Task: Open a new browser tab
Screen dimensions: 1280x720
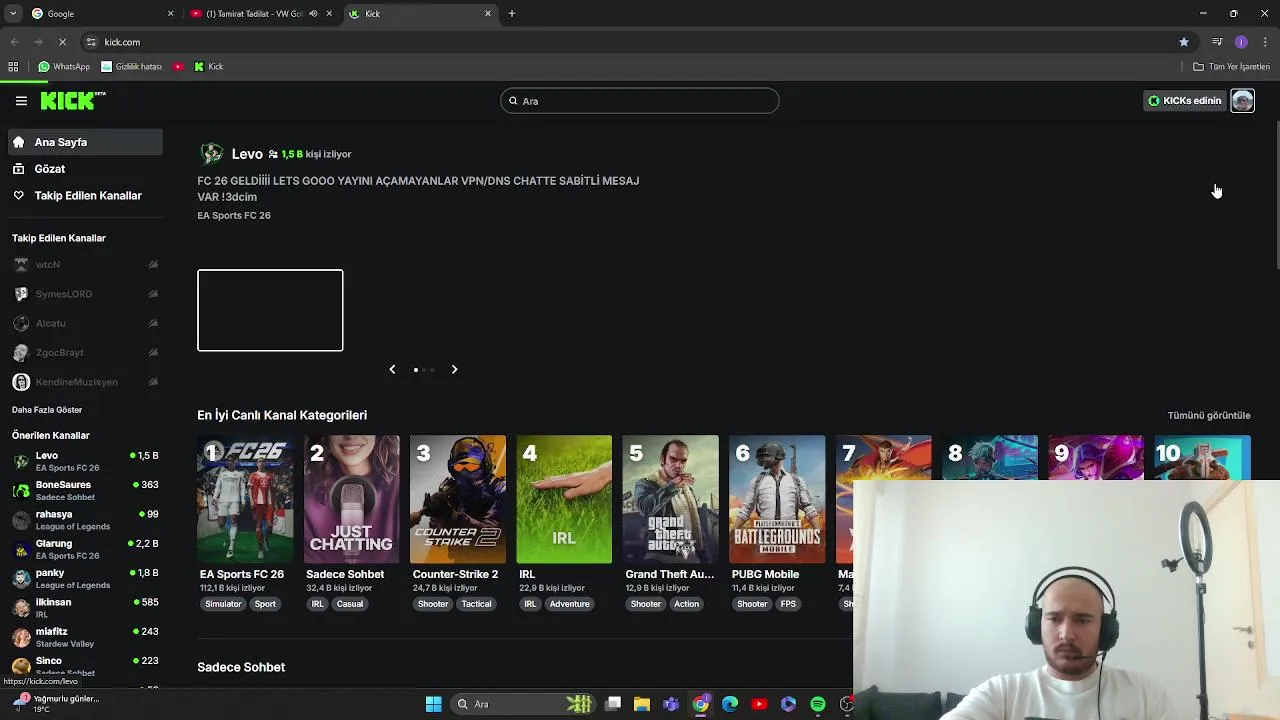Action: pos(511,14)
